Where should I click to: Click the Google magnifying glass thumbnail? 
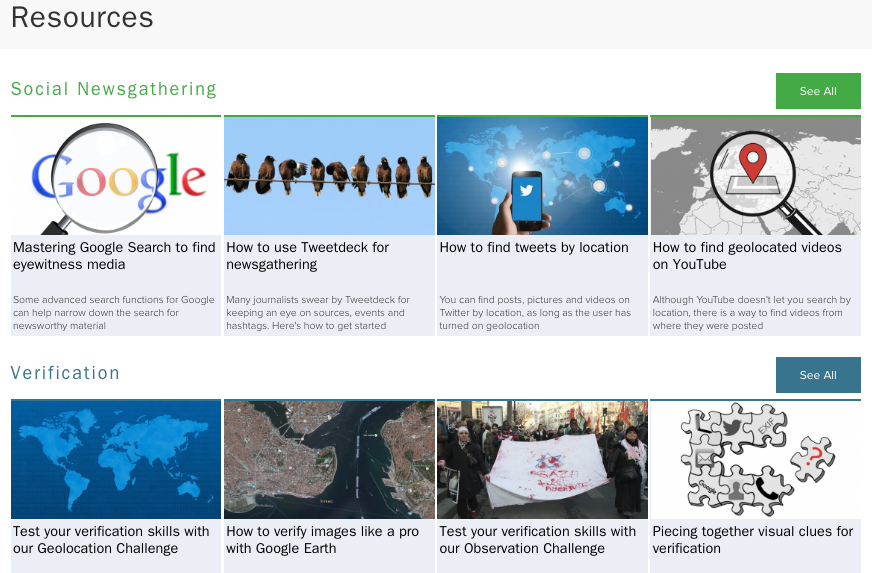click(x=116, y=176)
